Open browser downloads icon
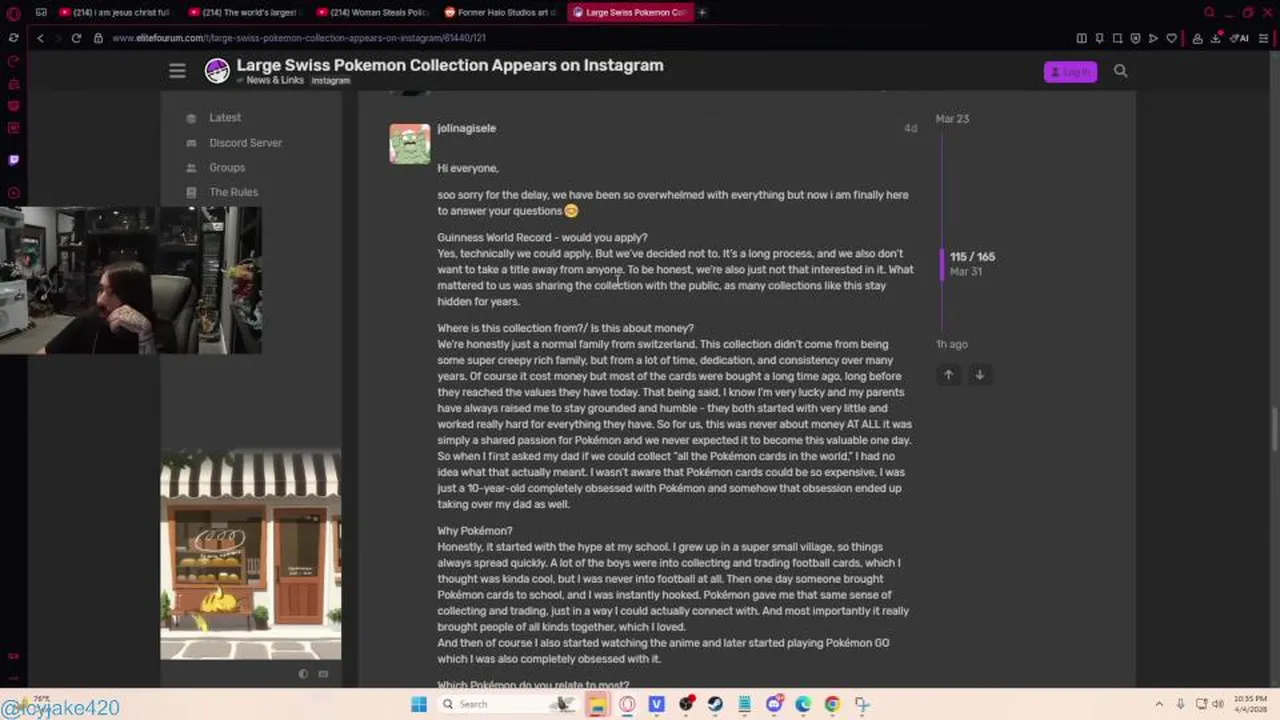1280x720 pixels. [1216, 38]
